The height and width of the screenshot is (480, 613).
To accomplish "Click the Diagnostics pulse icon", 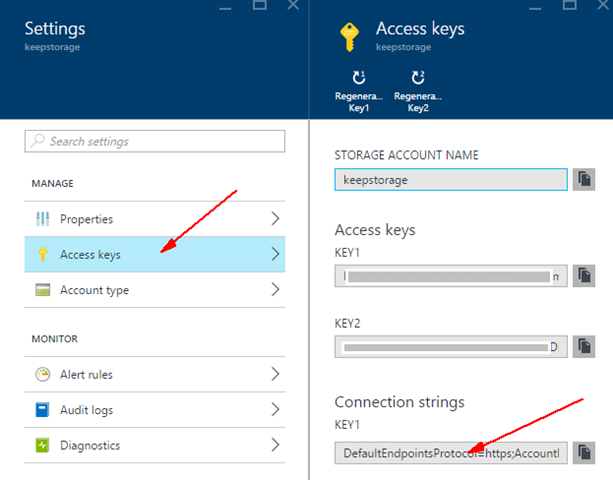I will (42, 446).
